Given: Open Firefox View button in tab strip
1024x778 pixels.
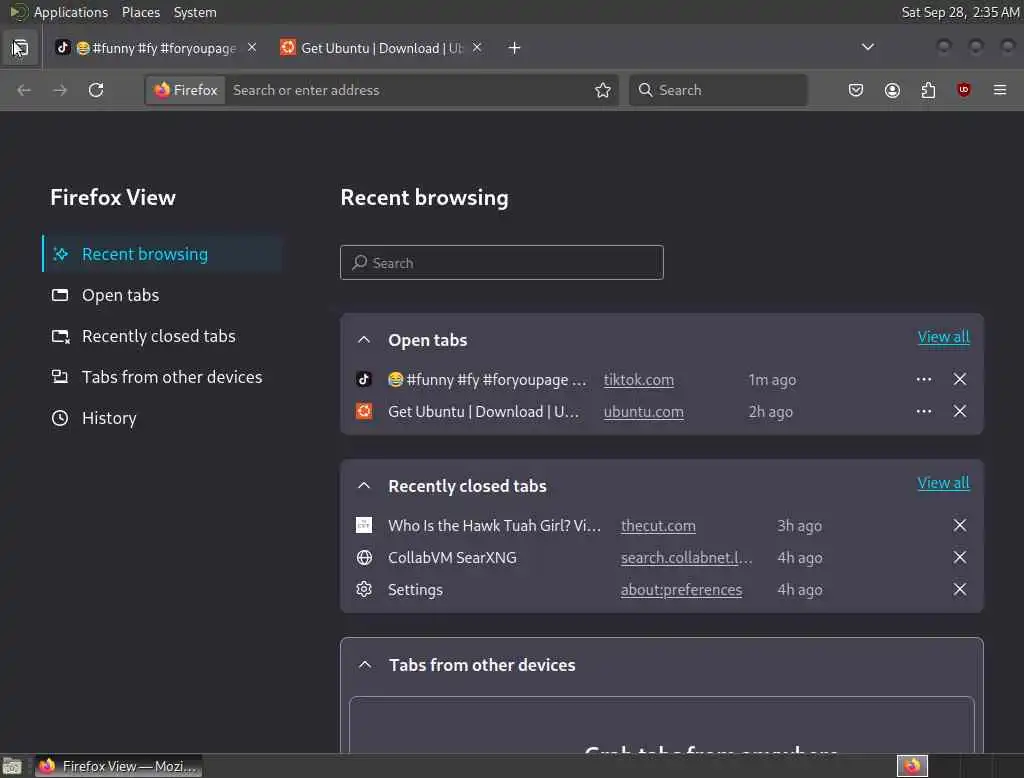Looking at the screenshot, I should pos(20,48).
